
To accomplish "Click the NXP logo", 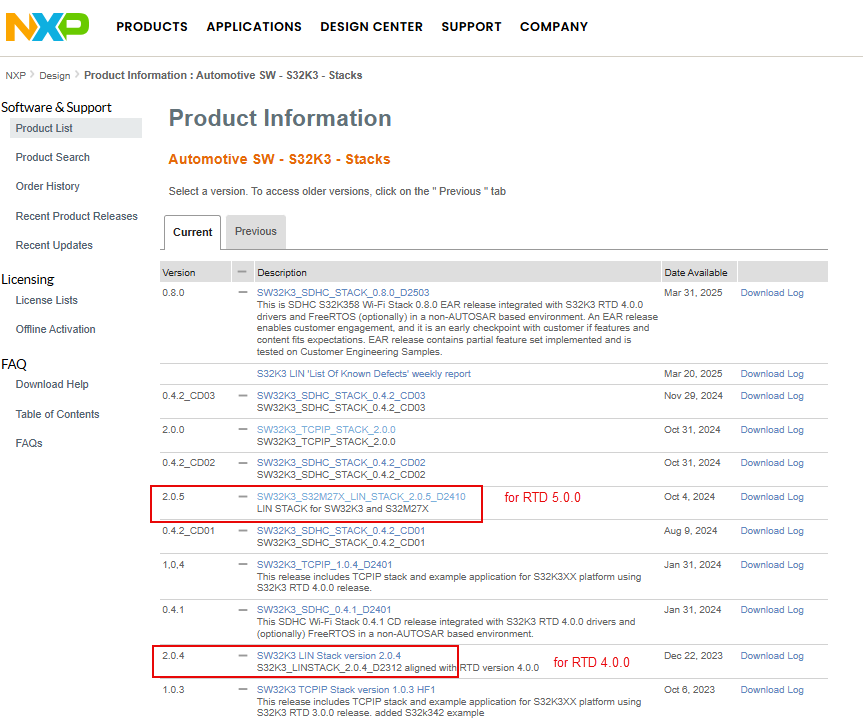I will click(x=47, y=27).
